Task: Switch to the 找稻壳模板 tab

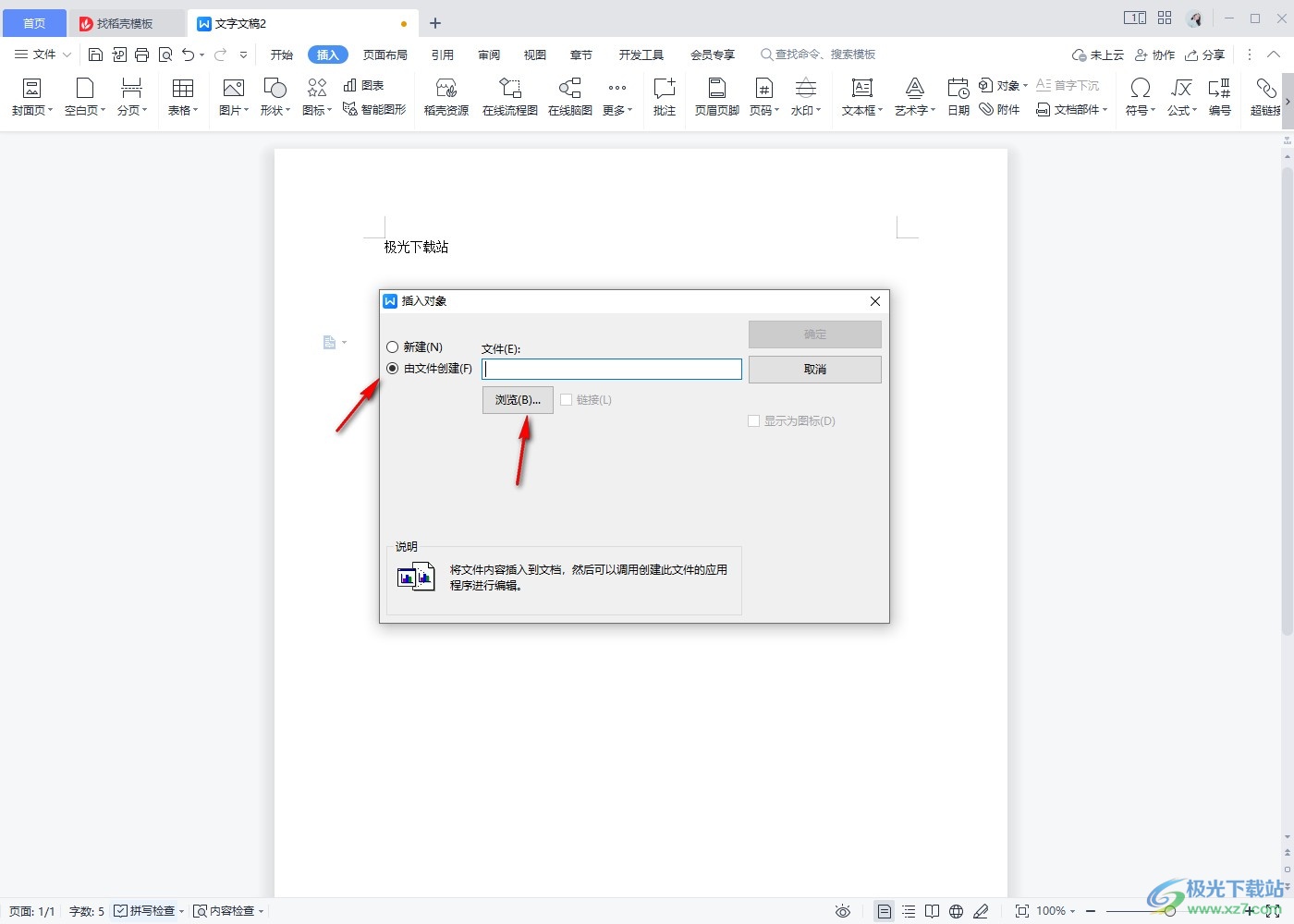Action: (126, 23)
